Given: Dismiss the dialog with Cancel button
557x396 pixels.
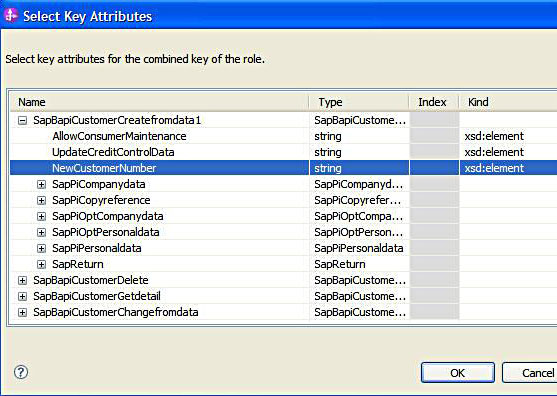Looking at the screenshot, I should (x=530, y=373).
